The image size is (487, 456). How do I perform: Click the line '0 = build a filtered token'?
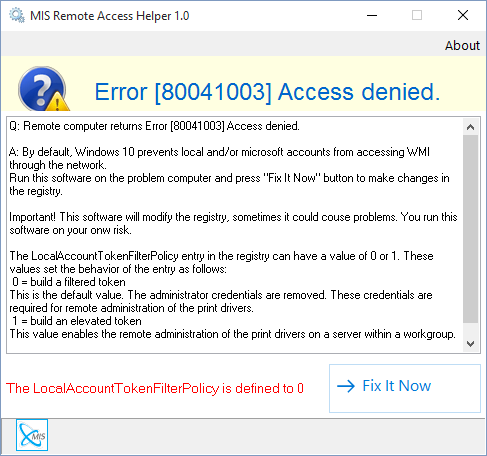tap(69, 282)
